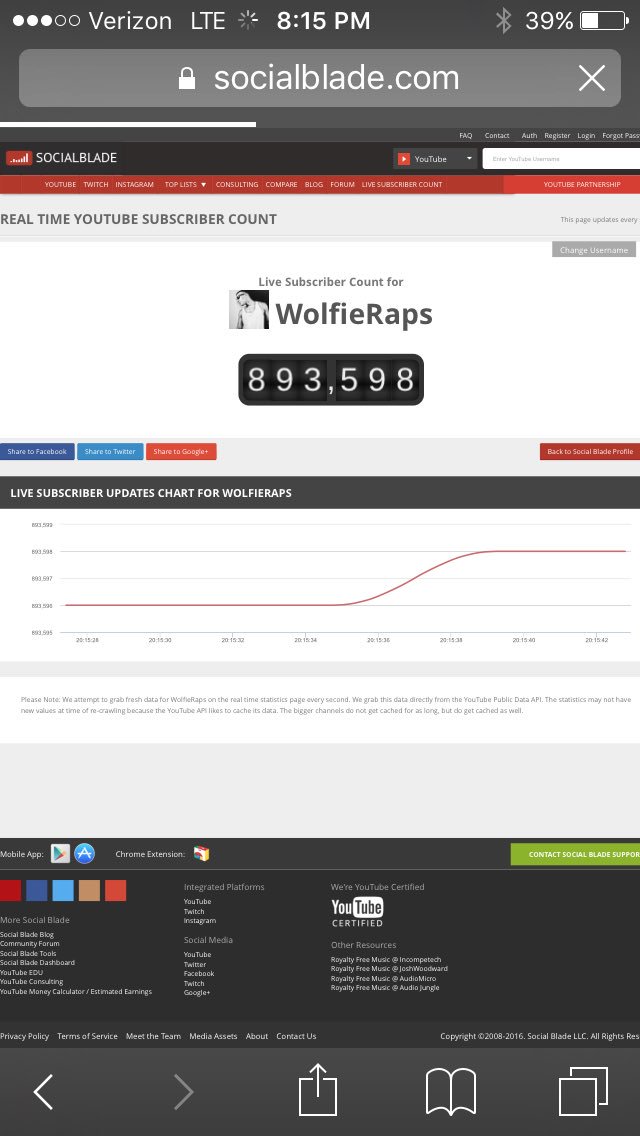Click the Change Username button
The width and height of the screenshot is (640, 1136).
pyautogui.click(x=594, y=250)
